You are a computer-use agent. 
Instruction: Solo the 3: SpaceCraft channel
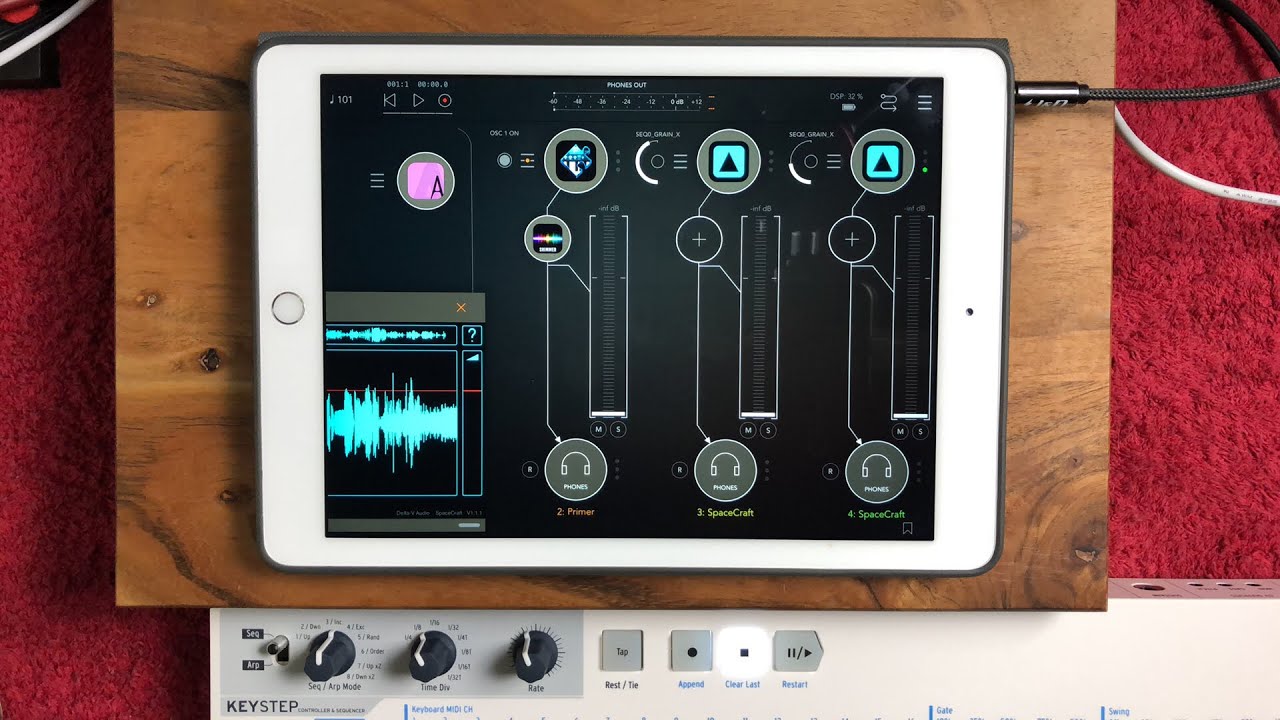pos(768,430)
